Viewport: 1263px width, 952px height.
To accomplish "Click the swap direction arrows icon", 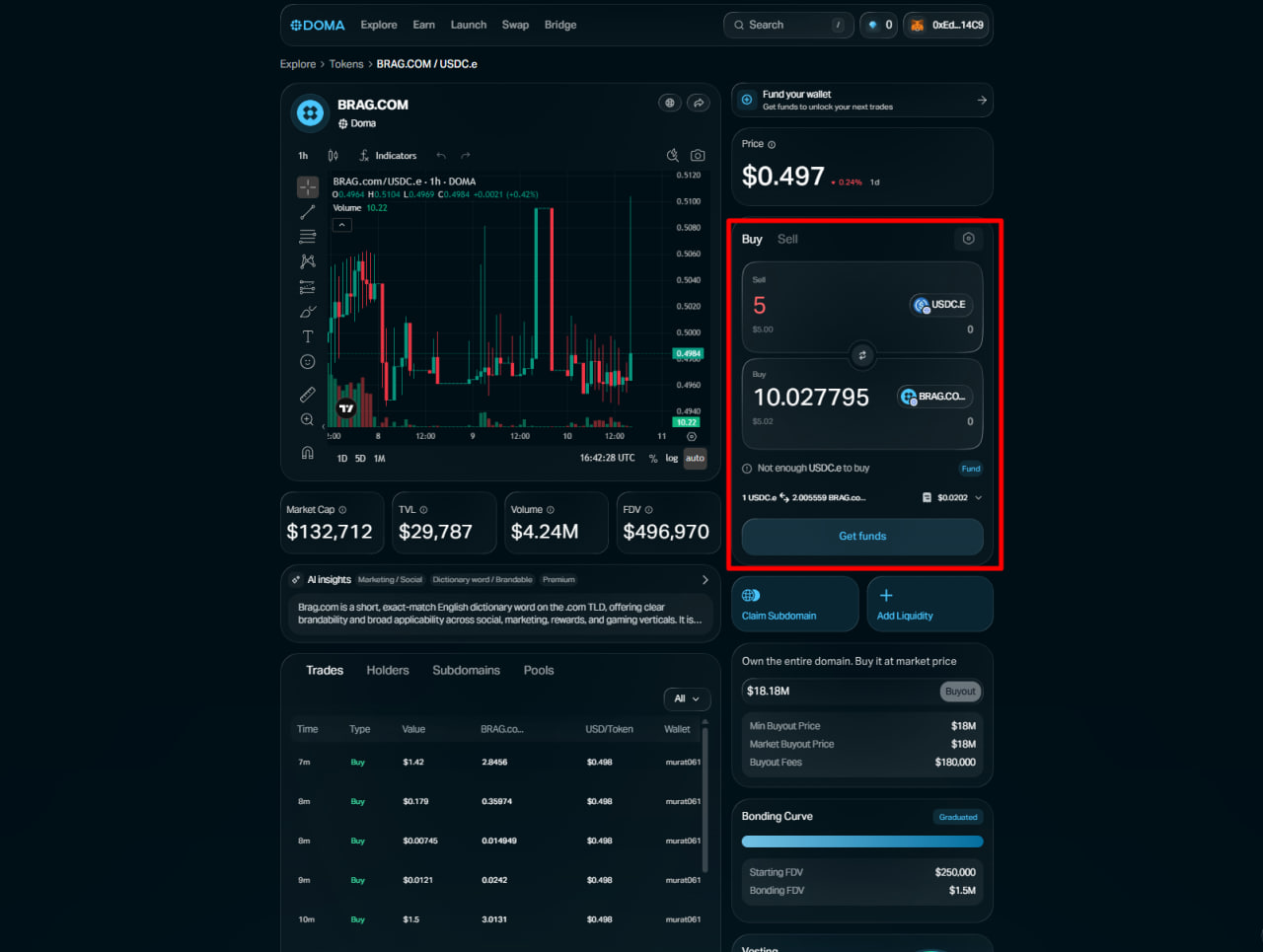I will click(x=862, y=355).
